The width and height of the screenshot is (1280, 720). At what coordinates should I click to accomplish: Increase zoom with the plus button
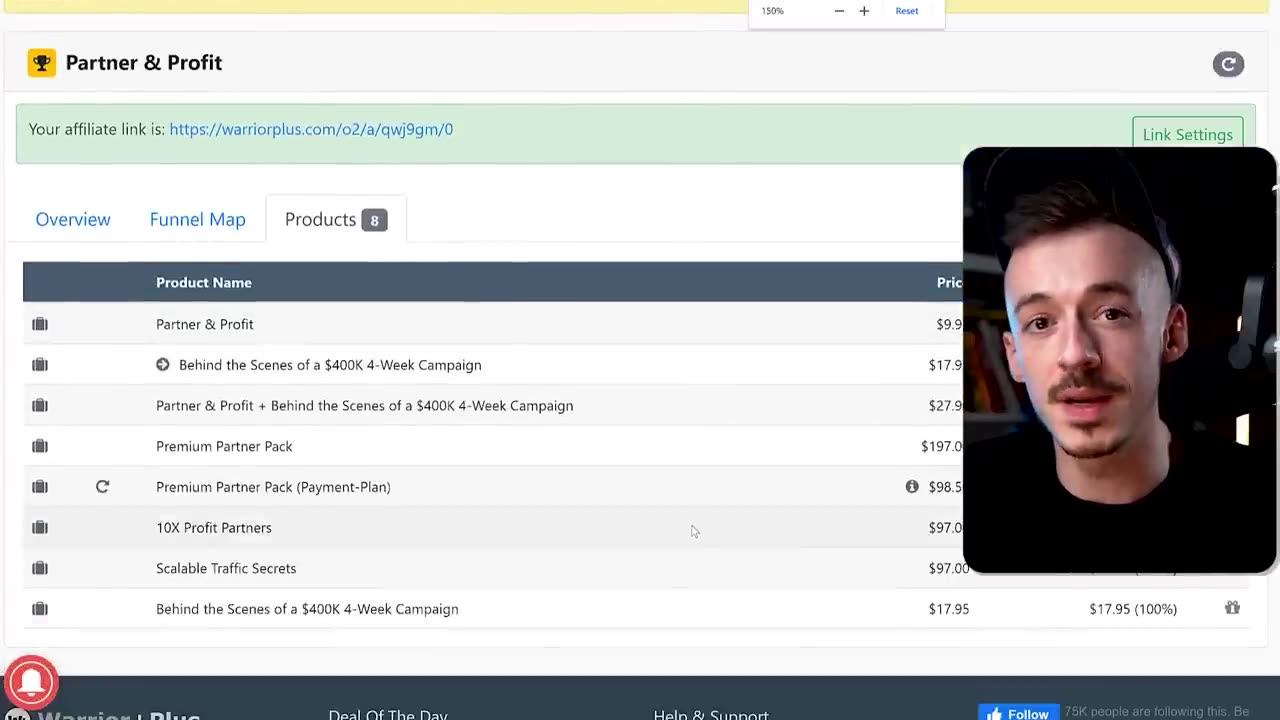coord(864,11)
